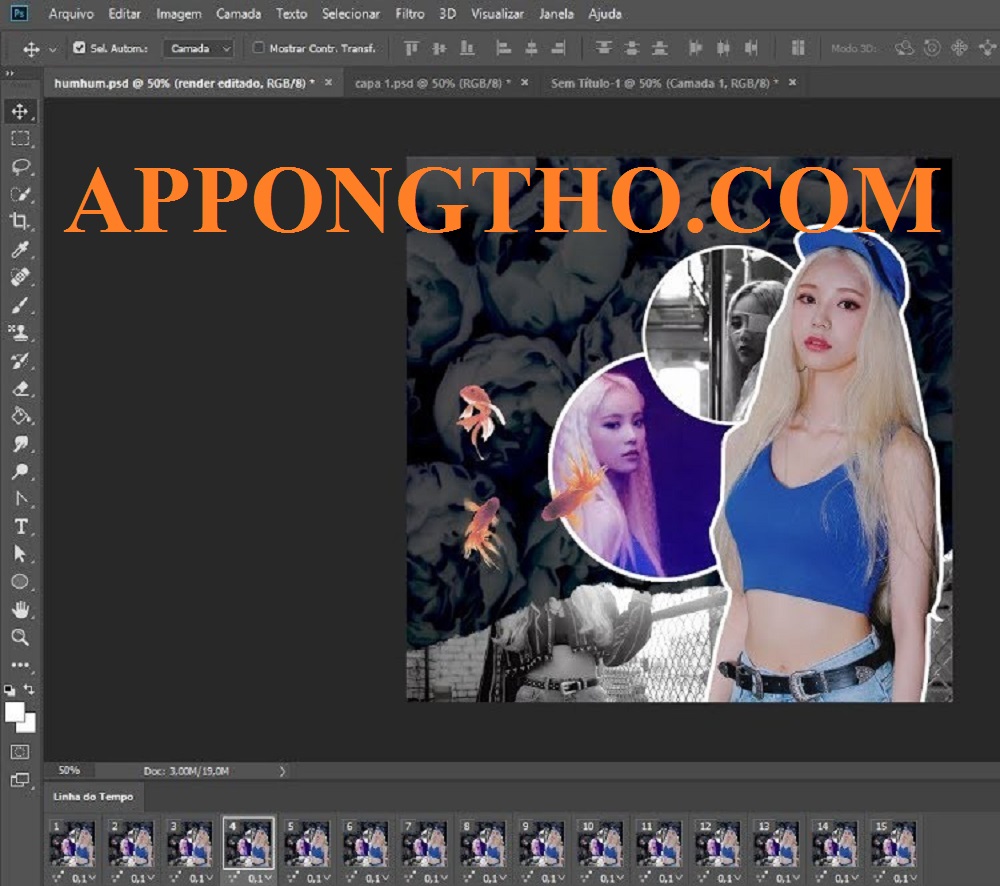
Task: Enable Mostrar Contr. Transf. checkbox
Action: pos(258,47)
